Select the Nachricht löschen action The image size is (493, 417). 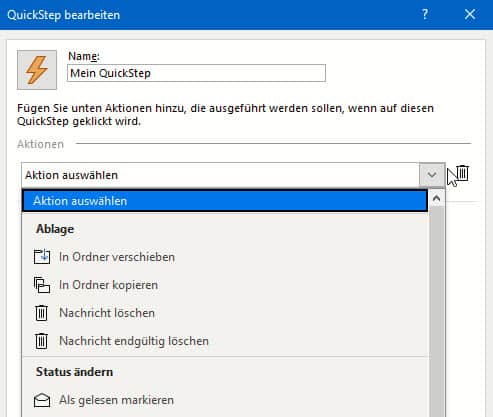[225, 313]
